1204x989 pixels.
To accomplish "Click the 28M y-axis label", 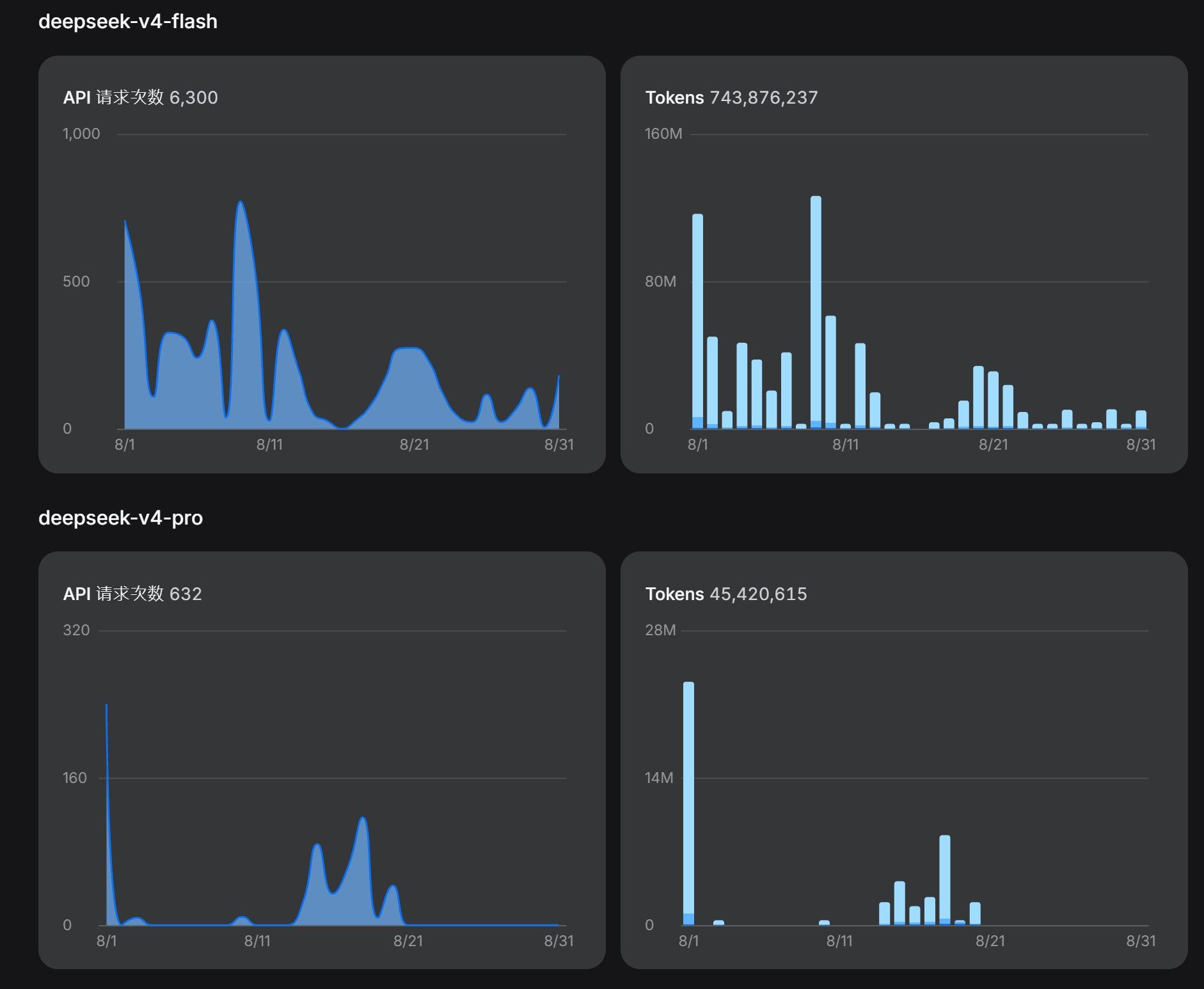I will click(x=660, y=630).
